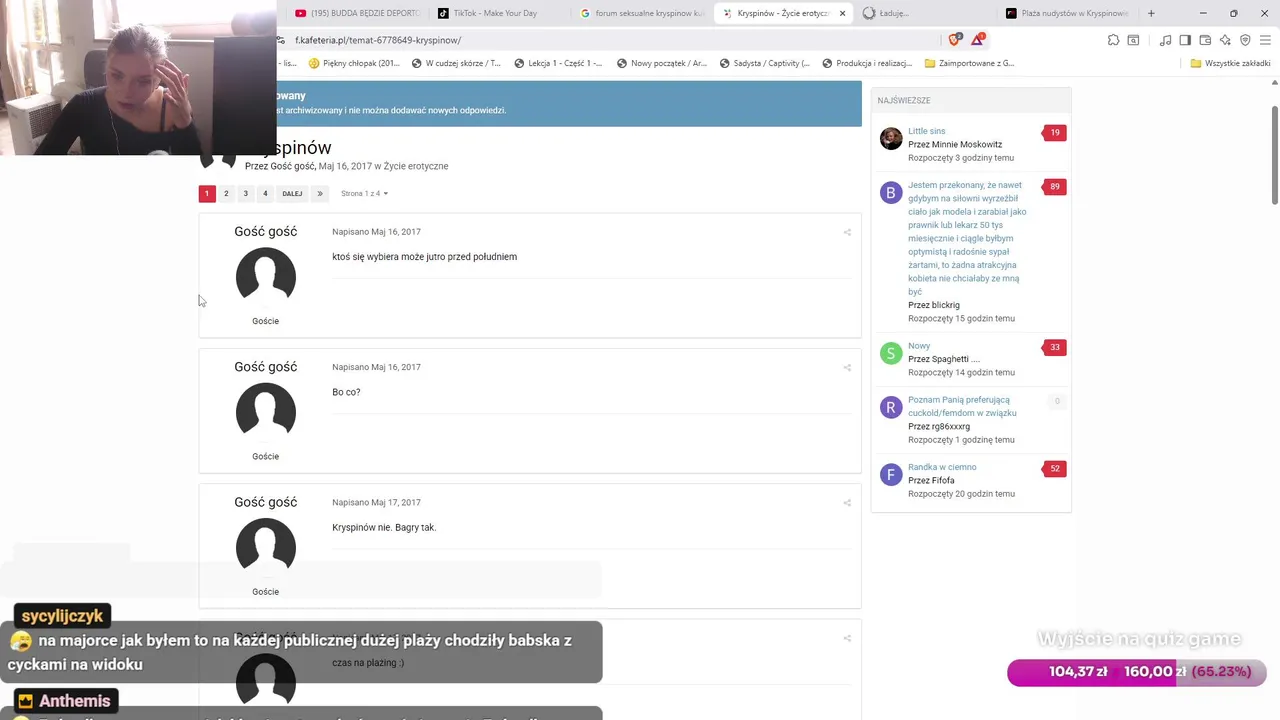The width and height of the screenshot is (1280, 720).
Task: Click the 'Napisano Maj 17, 2017' timestamp
Action: tap(376, 502)
